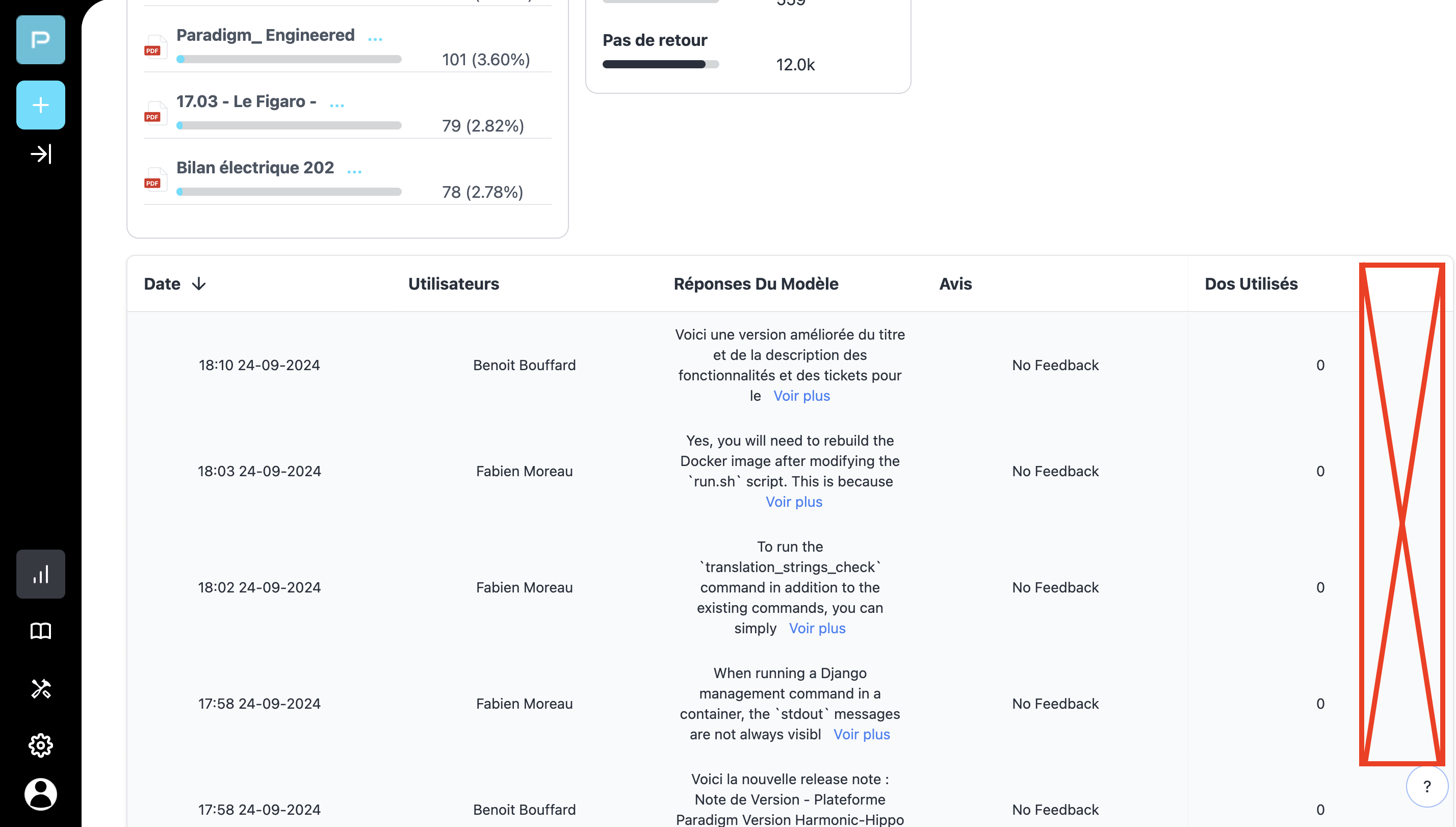The width and height of the screenshot is (1456, 827).
Task: Click PDF icon of Bilan électrique 202
Action: point(154,179)
